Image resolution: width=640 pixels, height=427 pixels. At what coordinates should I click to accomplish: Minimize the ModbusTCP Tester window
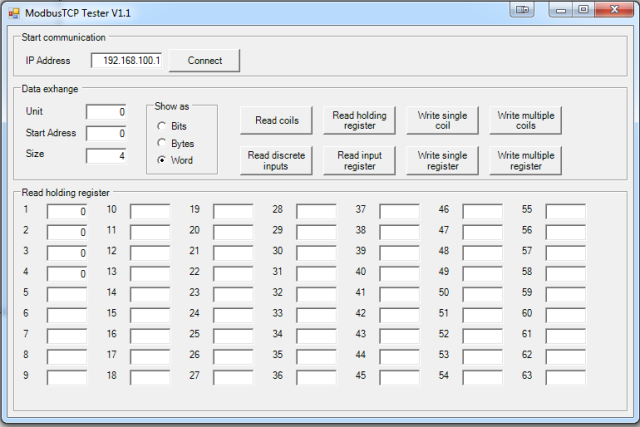click(561, 9)
